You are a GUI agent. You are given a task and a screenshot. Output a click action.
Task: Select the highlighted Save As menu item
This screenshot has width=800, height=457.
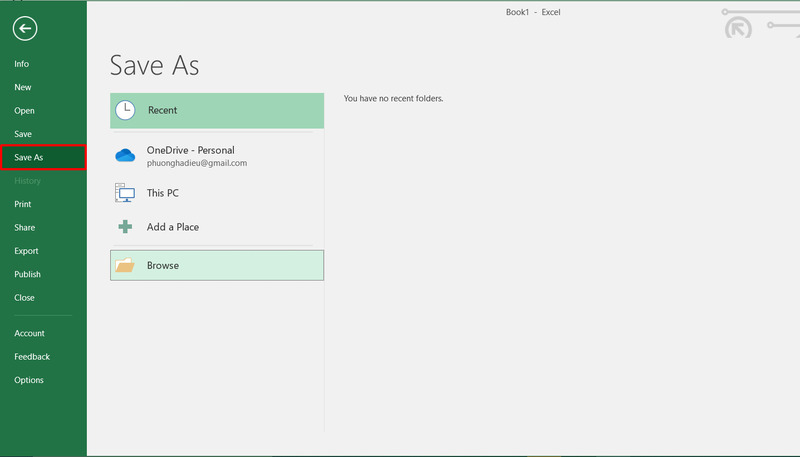[29, 157]
